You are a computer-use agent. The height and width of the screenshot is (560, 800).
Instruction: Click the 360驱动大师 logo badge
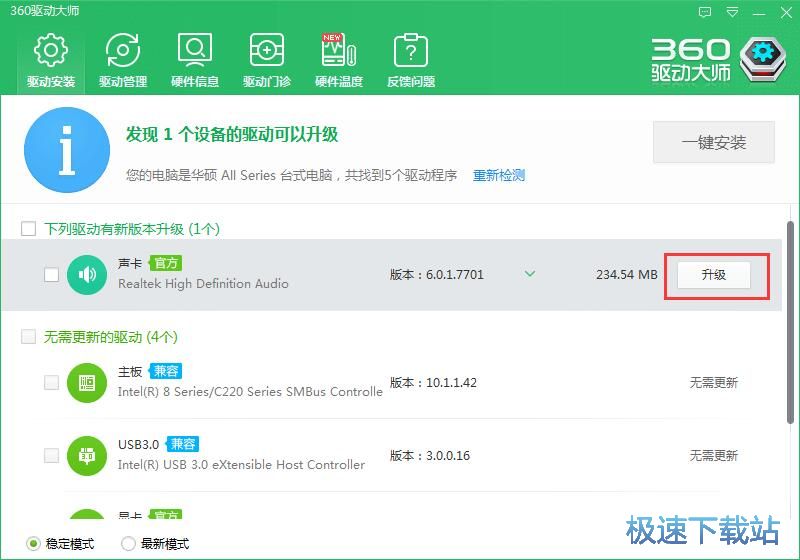(x=763, y=60)
